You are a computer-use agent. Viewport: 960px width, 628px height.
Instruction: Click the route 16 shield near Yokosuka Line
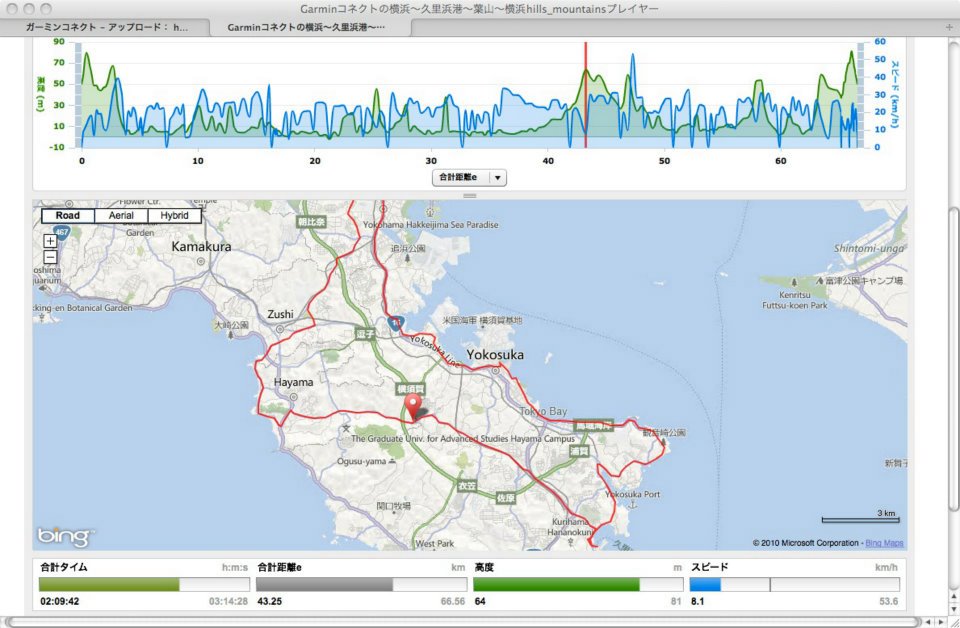click(x=396, y=323)
